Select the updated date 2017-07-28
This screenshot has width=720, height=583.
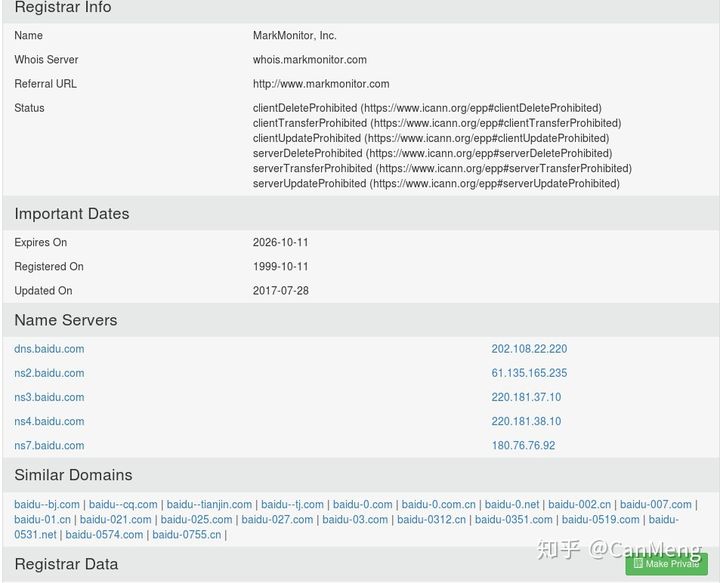click(x=281, y=291)
